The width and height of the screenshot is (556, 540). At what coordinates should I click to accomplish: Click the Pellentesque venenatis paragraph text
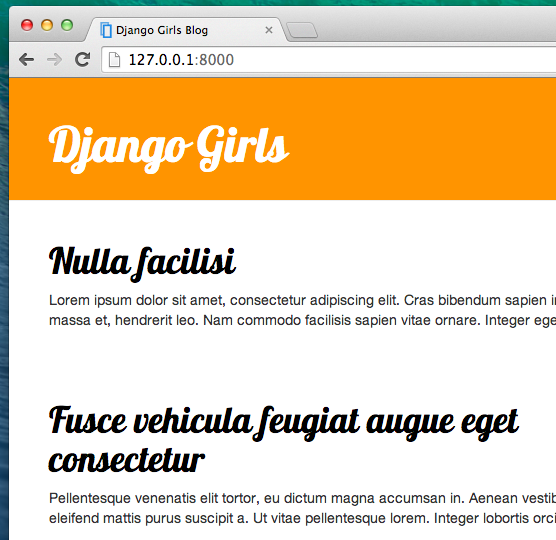point(302,508)
